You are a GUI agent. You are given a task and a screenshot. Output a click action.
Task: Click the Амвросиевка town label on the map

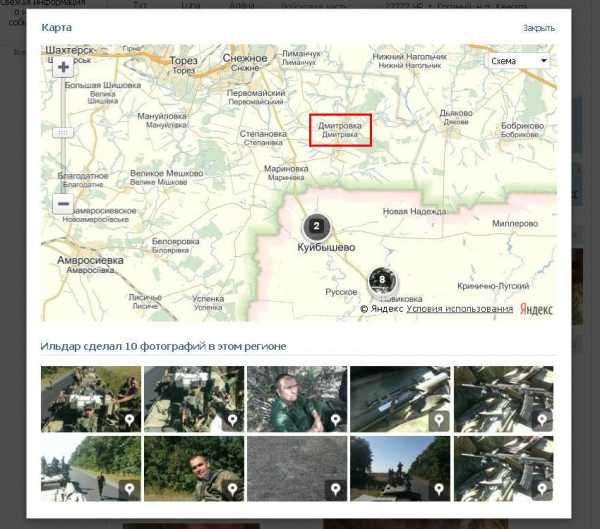[x=90, y=260]
